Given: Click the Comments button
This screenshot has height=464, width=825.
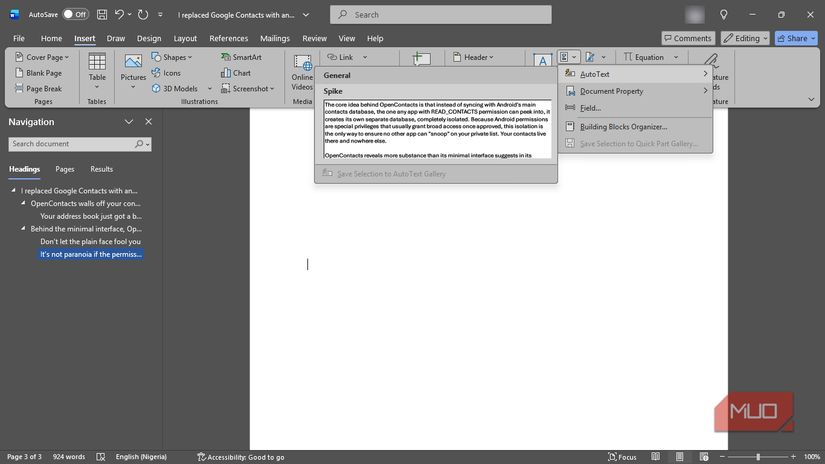Looking at the screenshot, I should pyautogui.click(x=688, y=38).
